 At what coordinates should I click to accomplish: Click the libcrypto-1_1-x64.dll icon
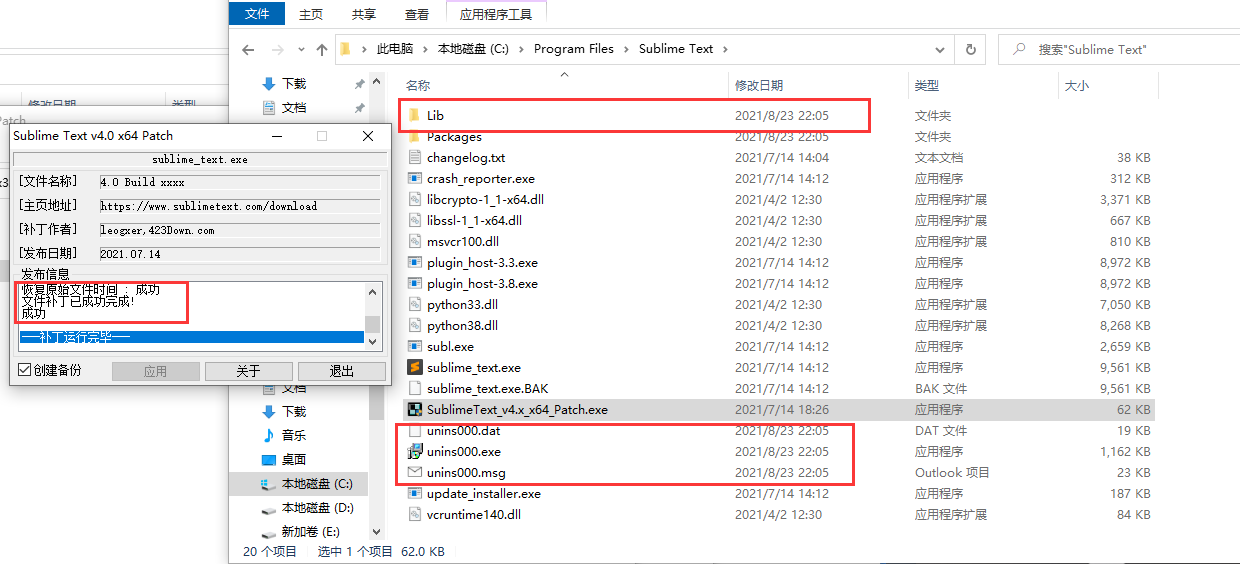pos(415,200)
